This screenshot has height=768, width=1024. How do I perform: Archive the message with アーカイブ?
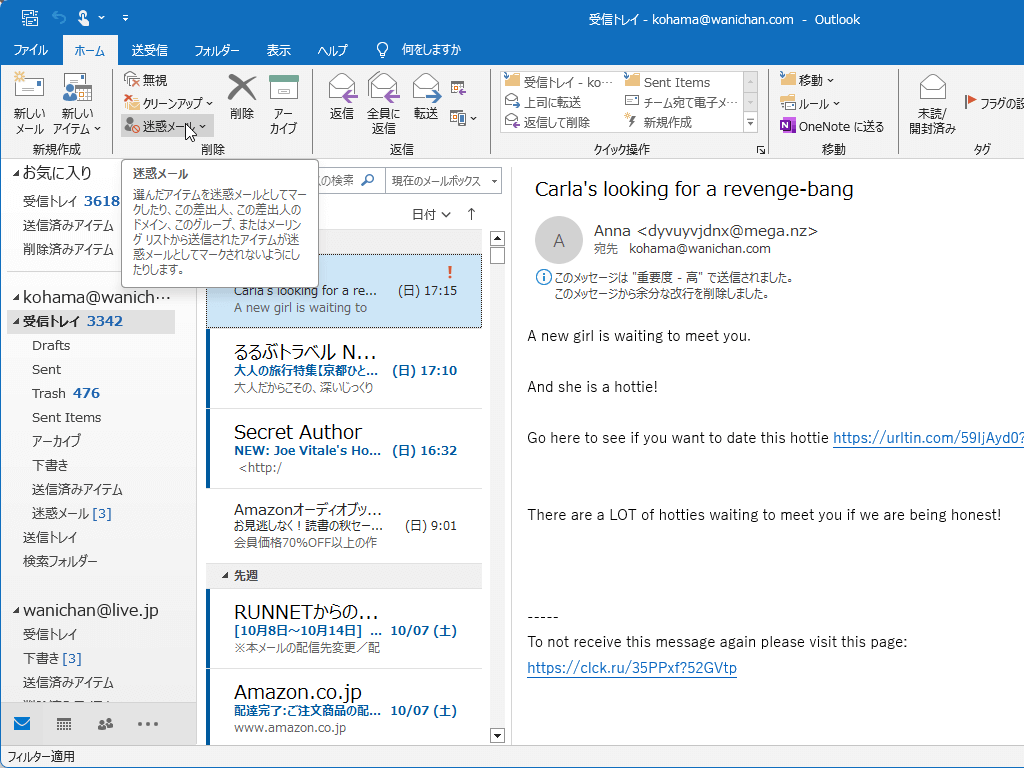click(x=283, y=104)
